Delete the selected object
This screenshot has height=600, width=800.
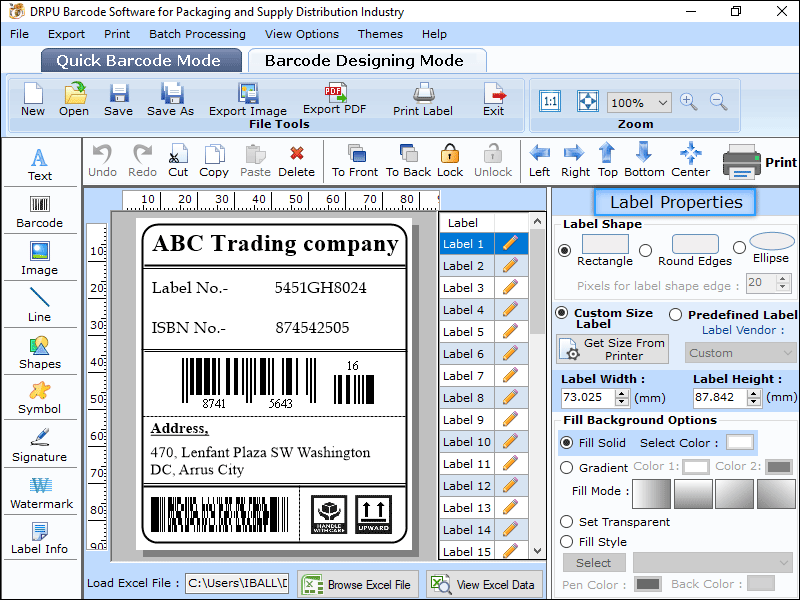[x=296, y=161]
